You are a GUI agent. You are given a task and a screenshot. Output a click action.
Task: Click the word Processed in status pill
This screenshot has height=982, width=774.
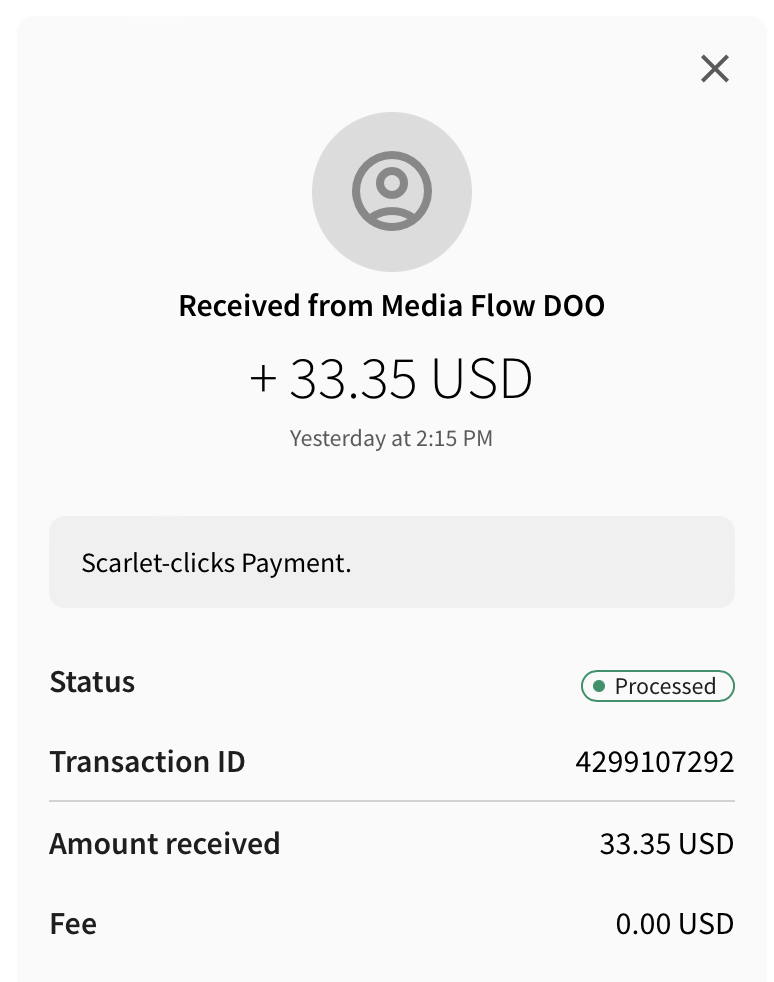(665, 686)
